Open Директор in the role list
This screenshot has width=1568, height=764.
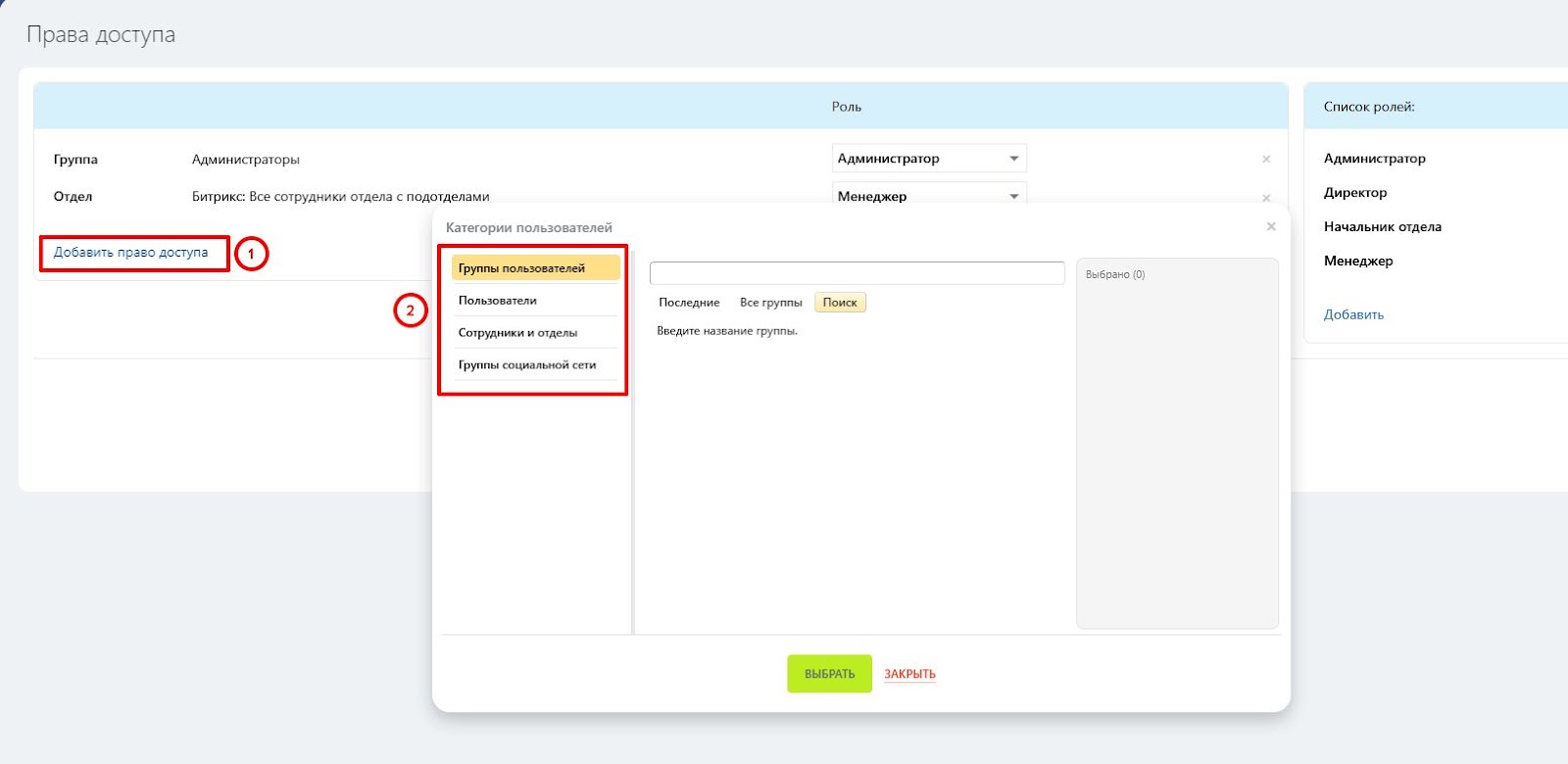[1355, 193]
